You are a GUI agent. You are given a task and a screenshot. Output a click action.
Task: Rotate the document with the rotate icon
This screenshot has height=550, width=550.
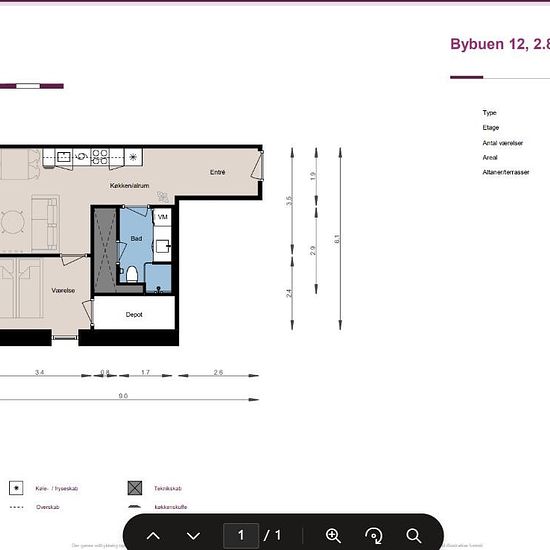[374, 535]
